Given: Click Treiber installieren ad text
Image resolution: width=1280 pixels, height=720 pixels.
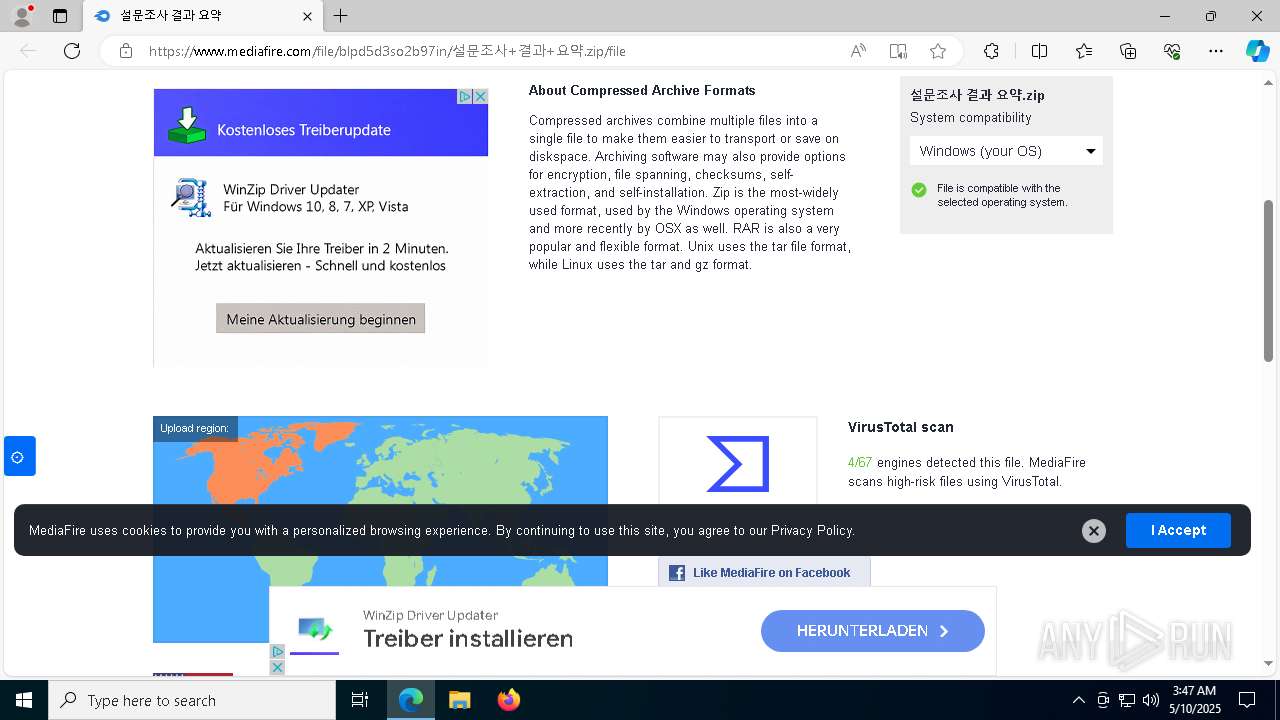Looking at the screenshot, I should tap(468, 639).
